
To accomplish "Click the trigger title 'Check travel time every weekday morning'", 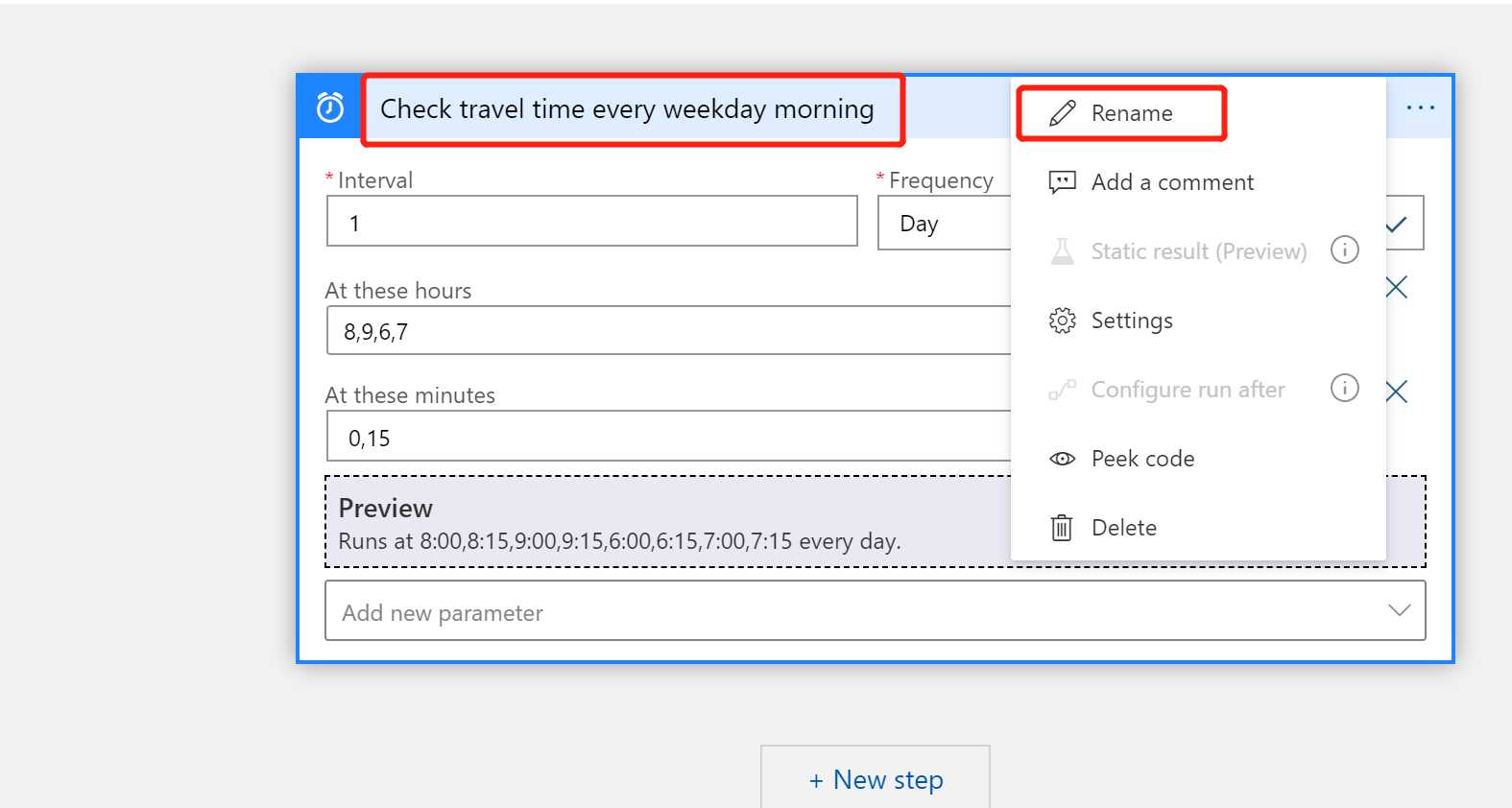I will tap(628, 109).
